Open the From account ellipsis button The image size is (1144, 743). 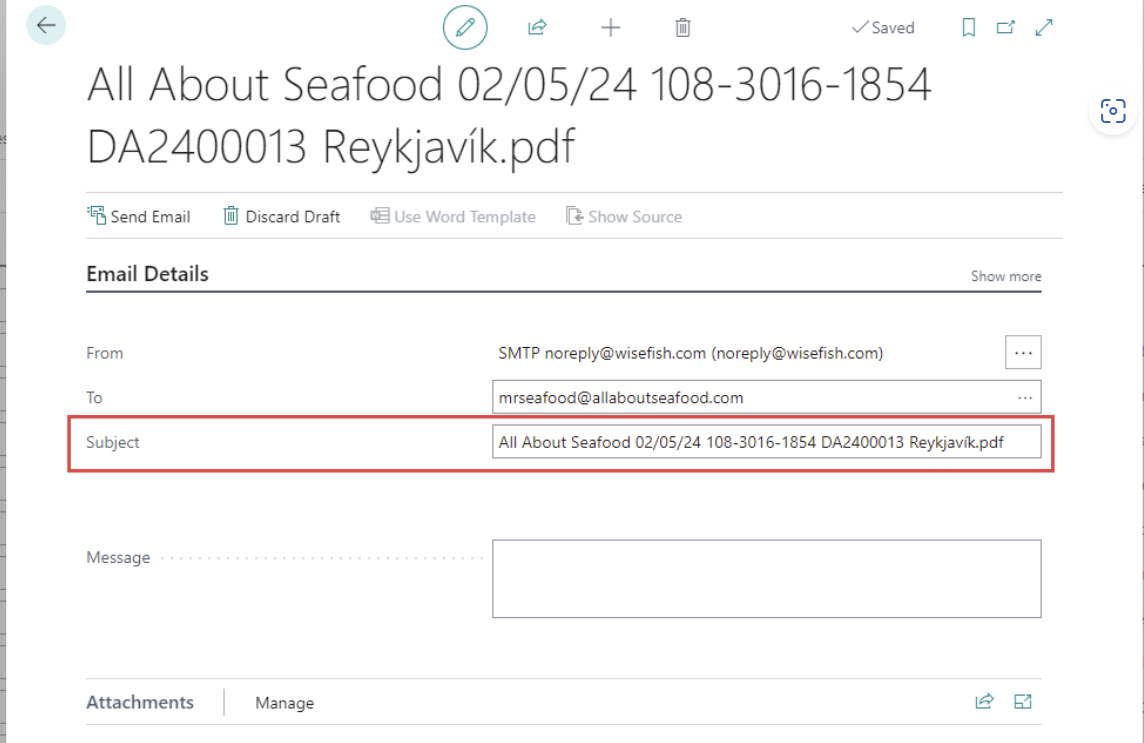tap(1023, 353)
